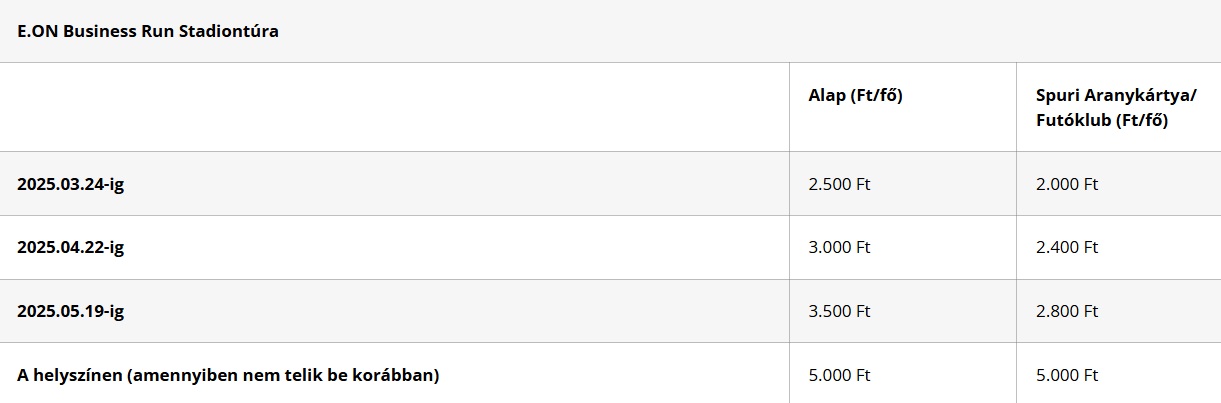Image resolution: width=1221 pixels, height=403 pixels.
Task: Click the 2025.03.24-ig deadline row label
Action: (x=70, y=184)
